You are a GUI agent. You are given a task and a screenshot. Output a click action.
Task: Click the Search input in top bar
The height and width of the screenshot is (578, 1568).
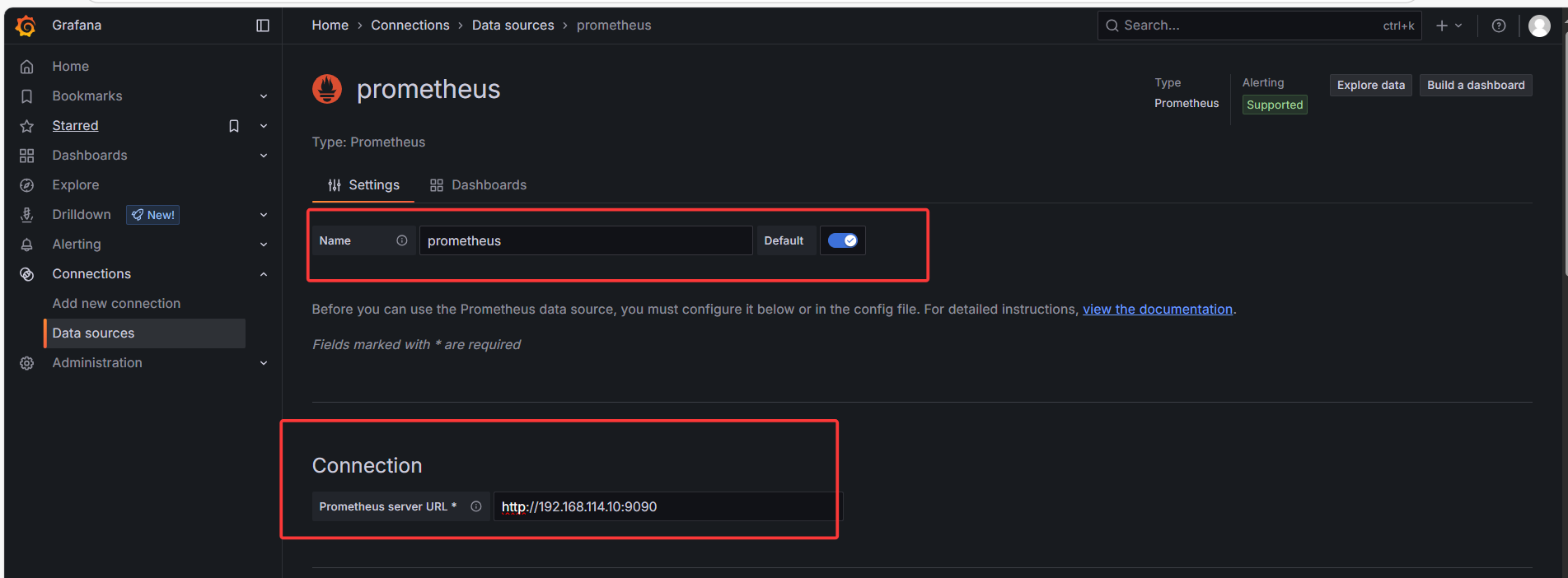[1259, 26]
